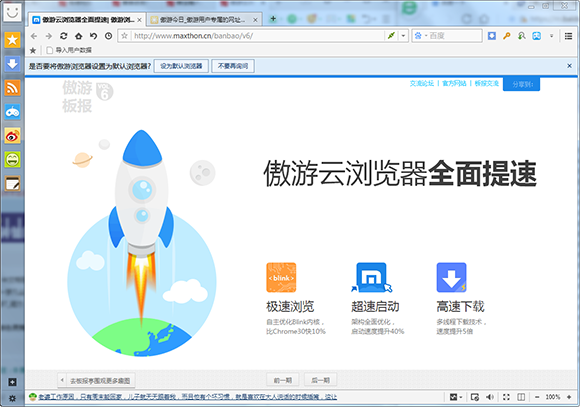Reload the current page
This screenshot has height=407, width=580.
pyautogui.click(x=64, y=36)
